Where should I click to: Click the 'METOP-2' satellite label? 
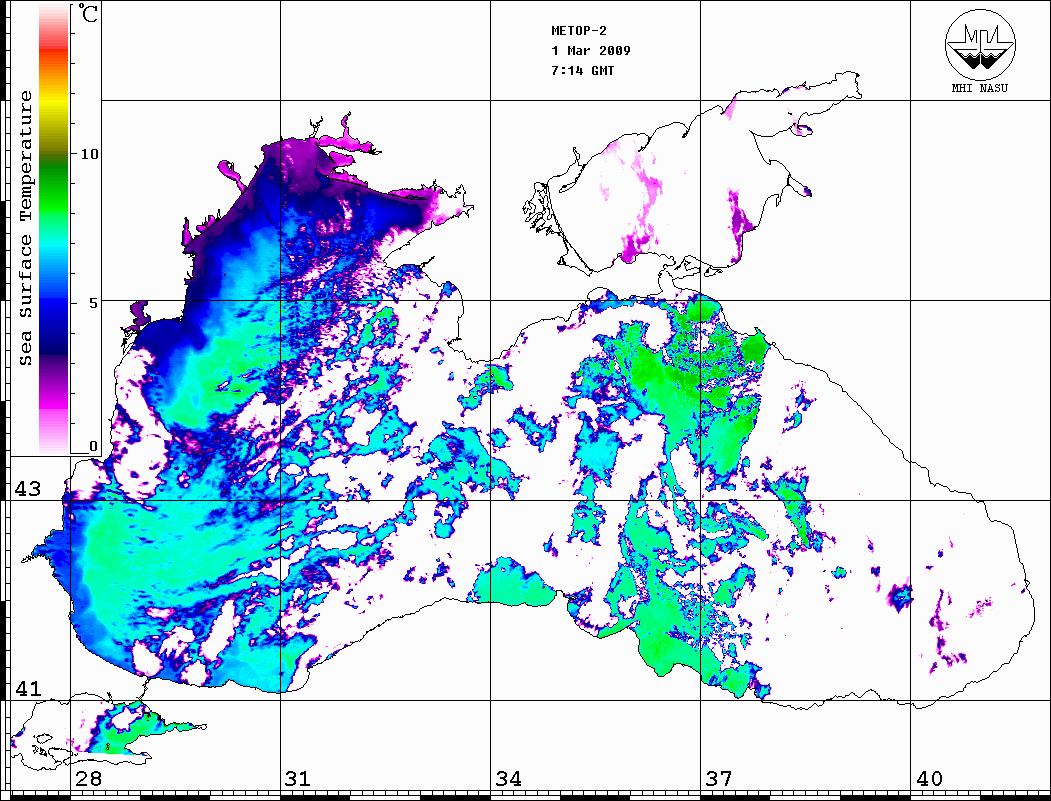(x=579, y=31)
